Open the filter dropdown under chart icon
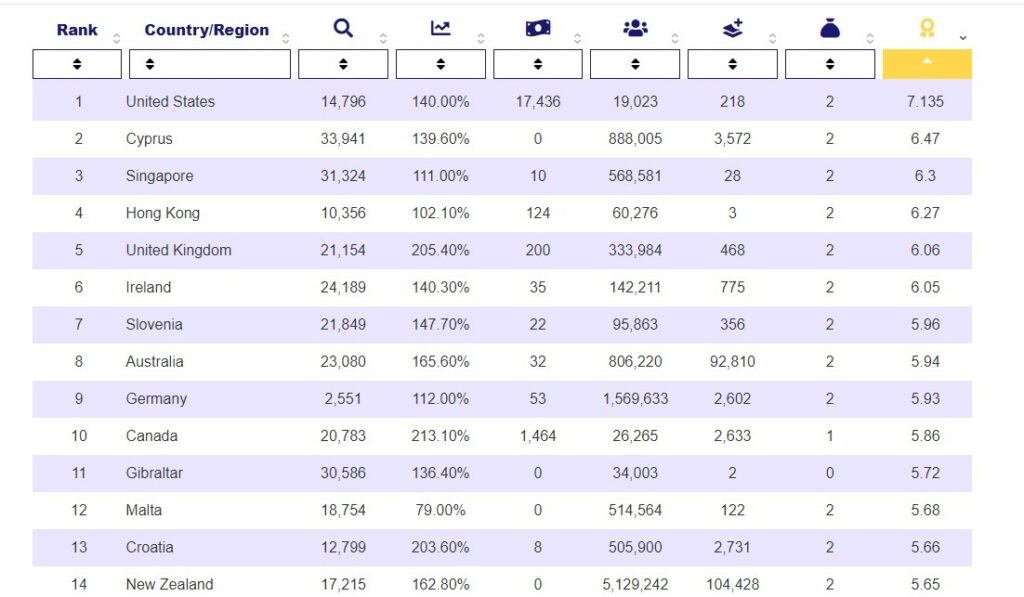1024x597 pixels. [441, 64]
